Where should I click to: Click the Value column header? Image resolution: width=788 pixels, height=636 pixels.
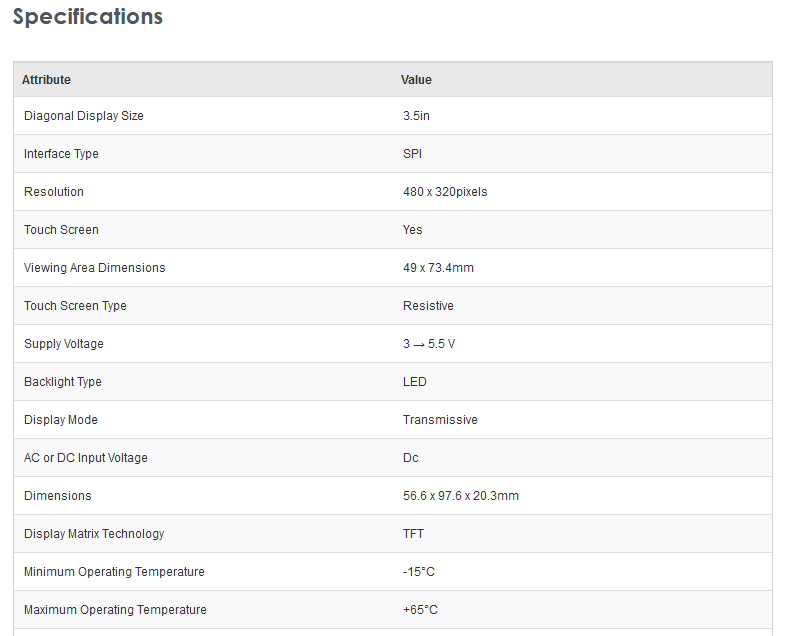click(416, 80)
